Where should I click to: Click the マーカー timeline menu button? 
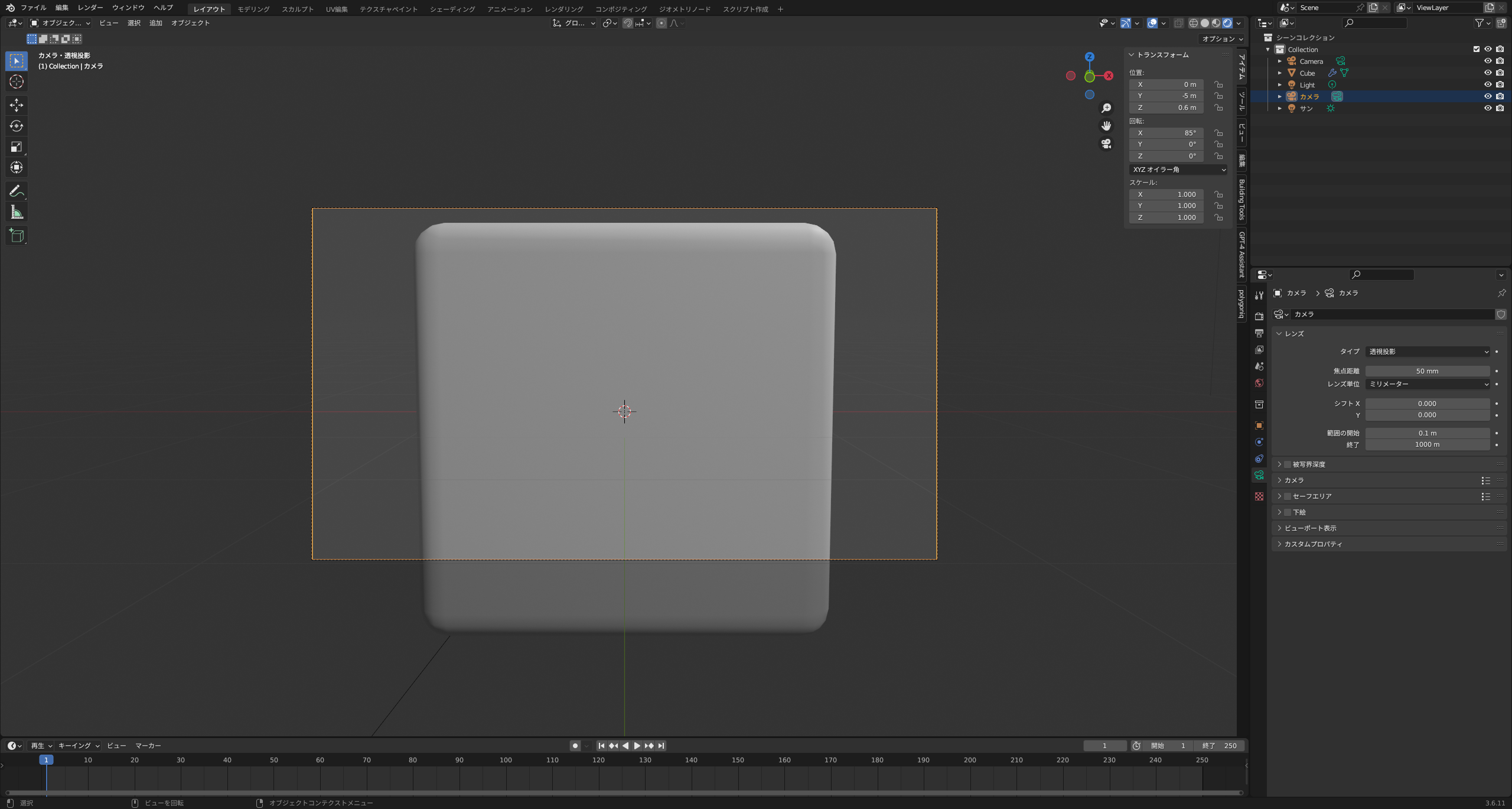tap(148, 746)
